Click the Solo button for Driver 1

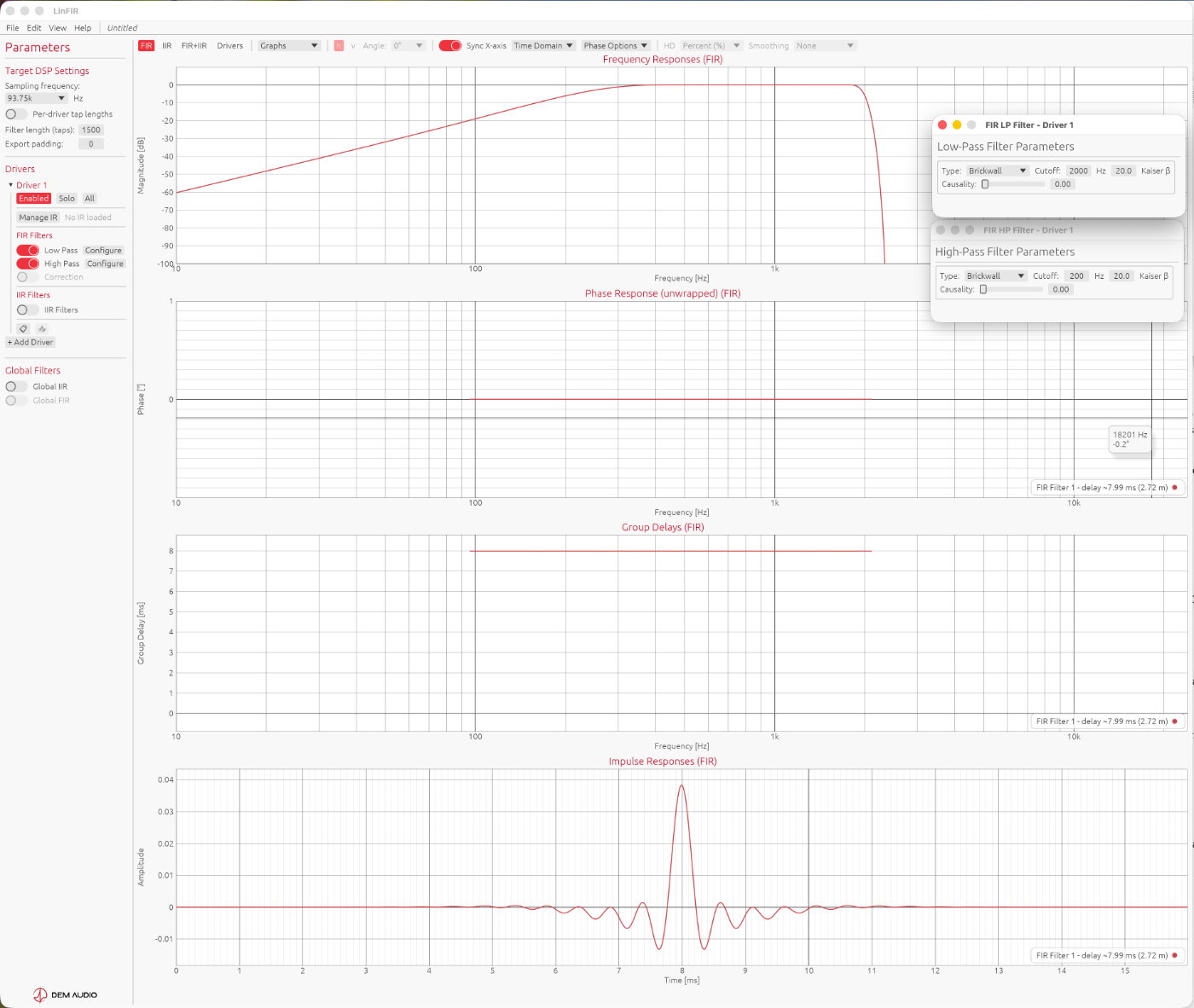(67, 198)
